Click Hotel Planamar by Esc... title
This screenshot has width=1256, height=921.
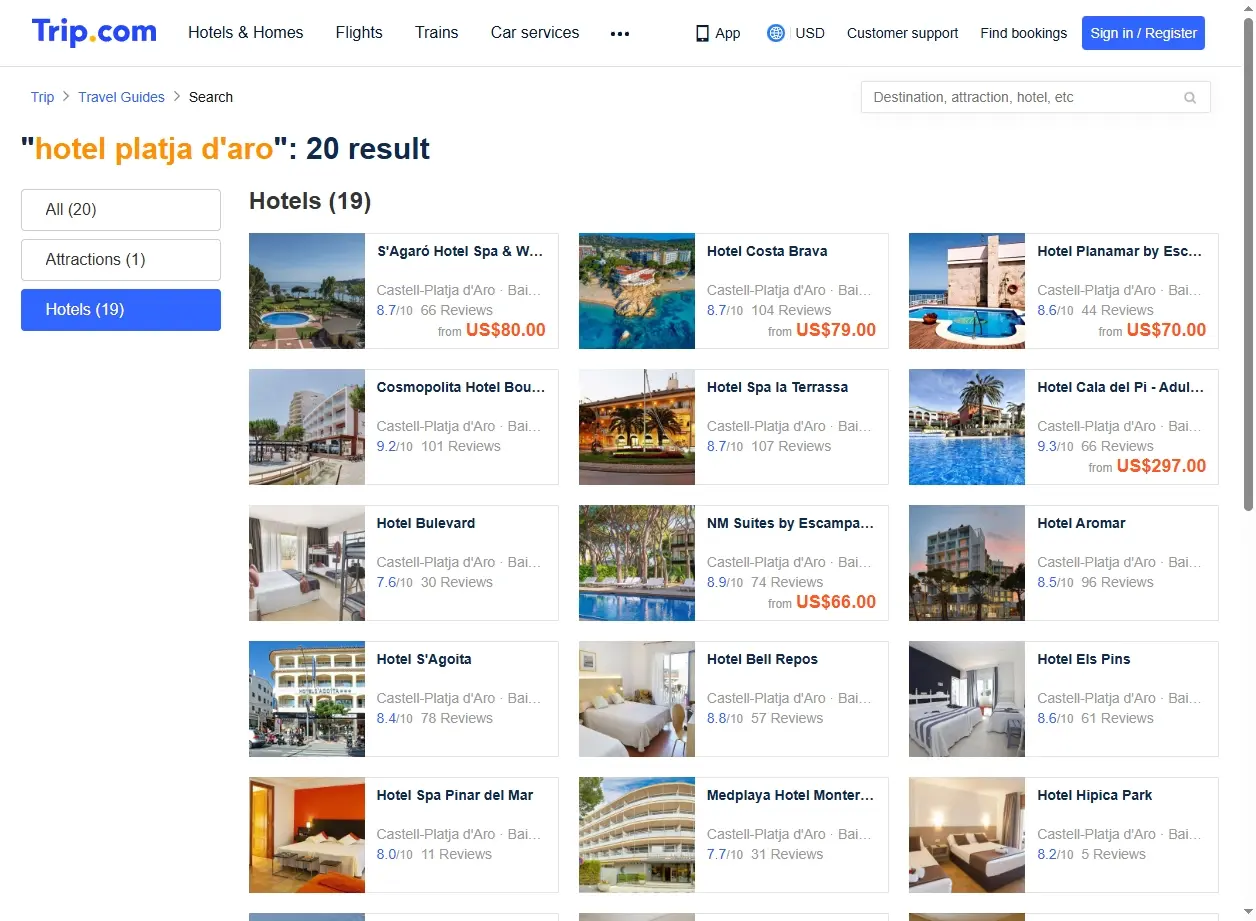coord(1120,251)
